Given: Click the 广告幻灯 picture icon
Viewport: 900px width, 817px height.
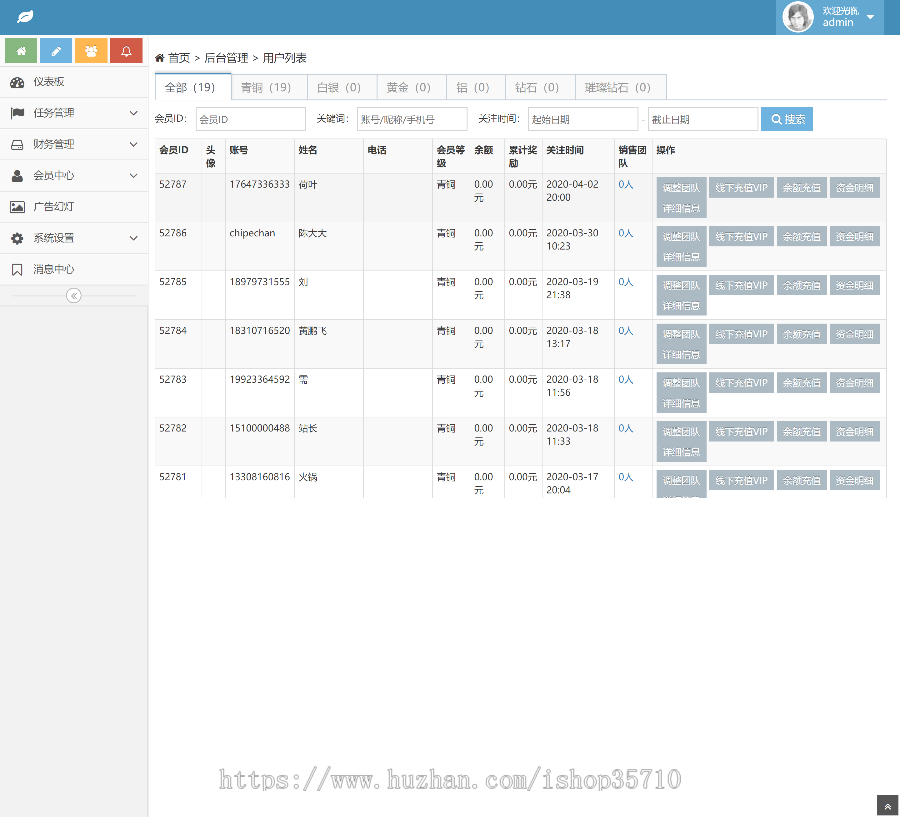Looking at the screenshot, I should 17,207.
